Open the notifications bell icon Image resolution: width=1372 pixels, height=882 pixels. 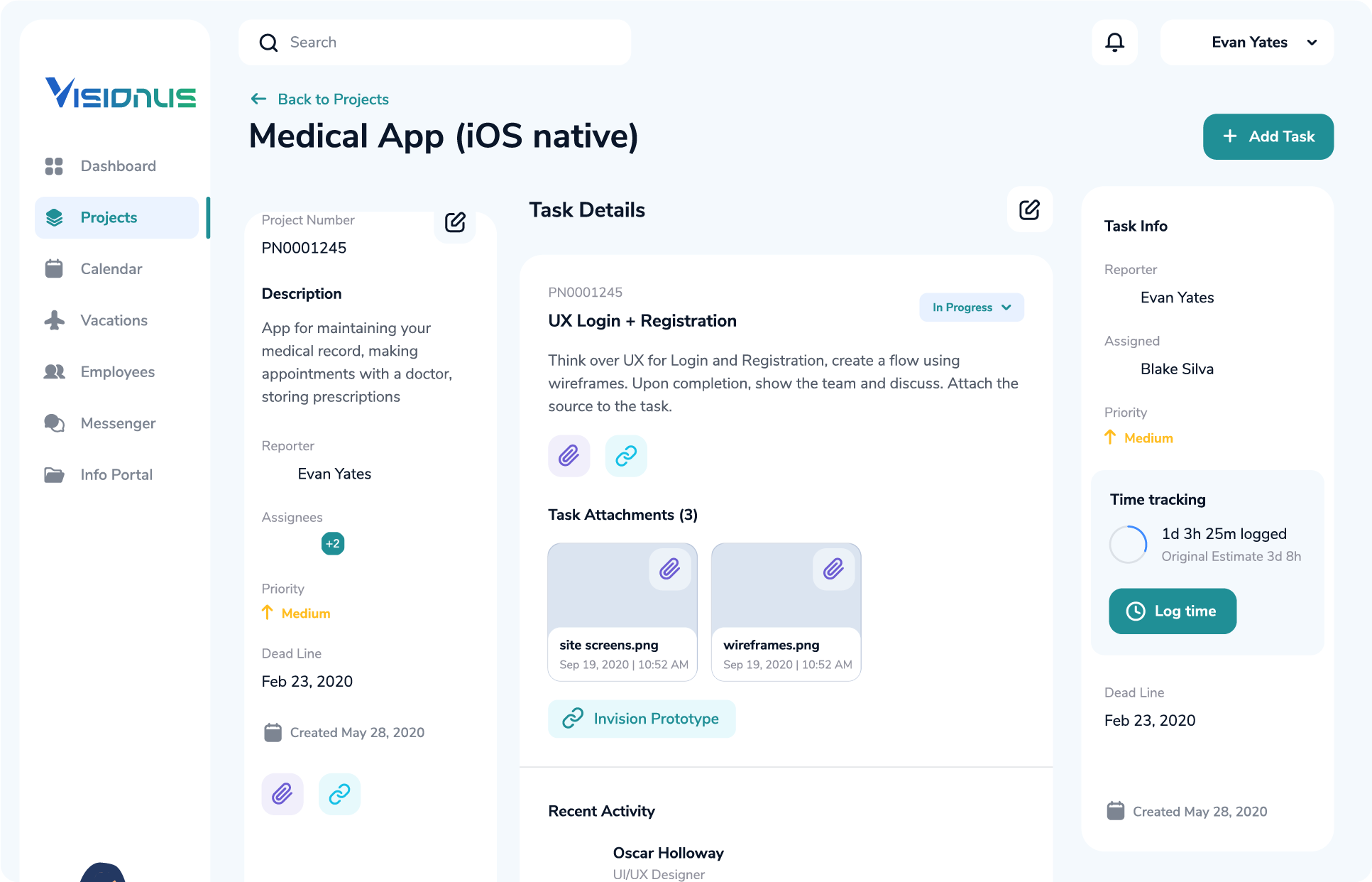click(1114, 42)
